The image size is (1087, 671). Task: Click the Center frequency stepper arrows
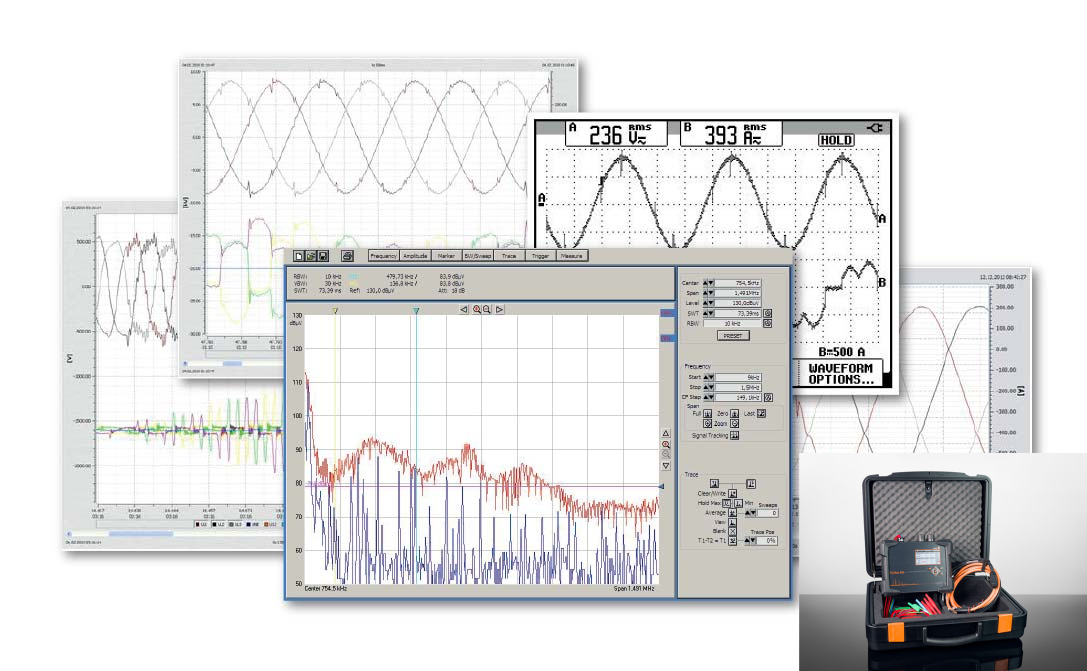pyautogui.click(x=708, y=283)
